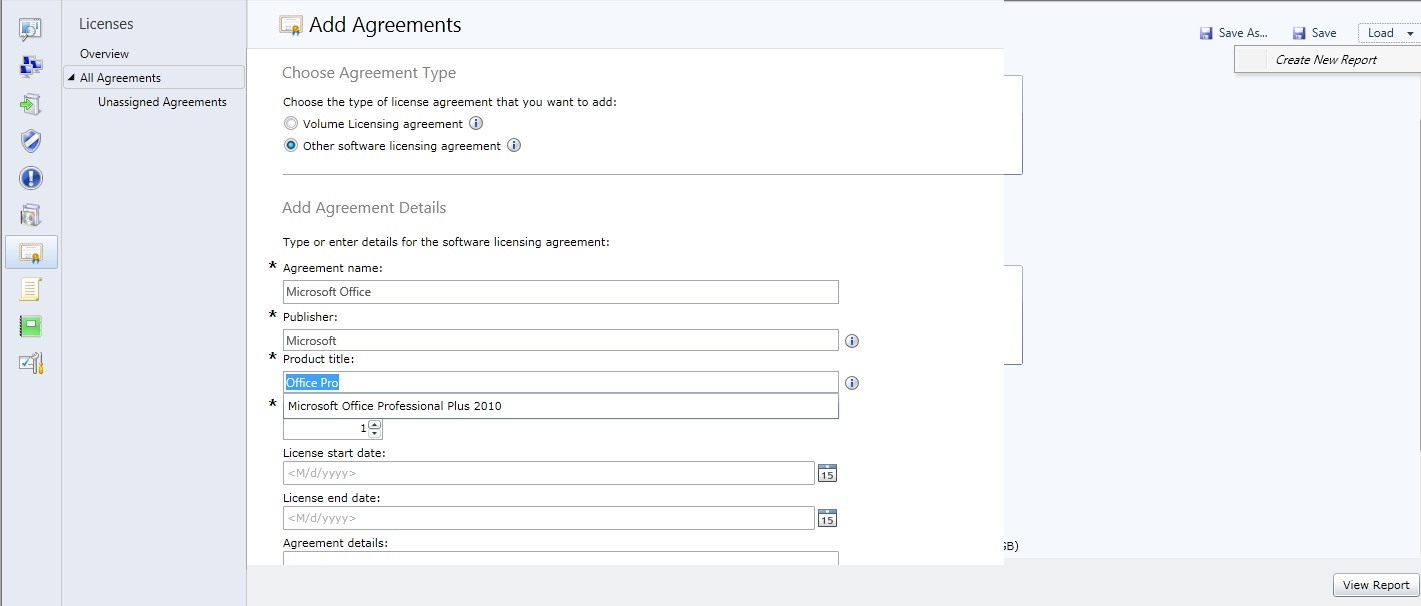Choose Create New Report menu entry
The width and height of the screenshot is (1421, 606).
coord(1326,60)
